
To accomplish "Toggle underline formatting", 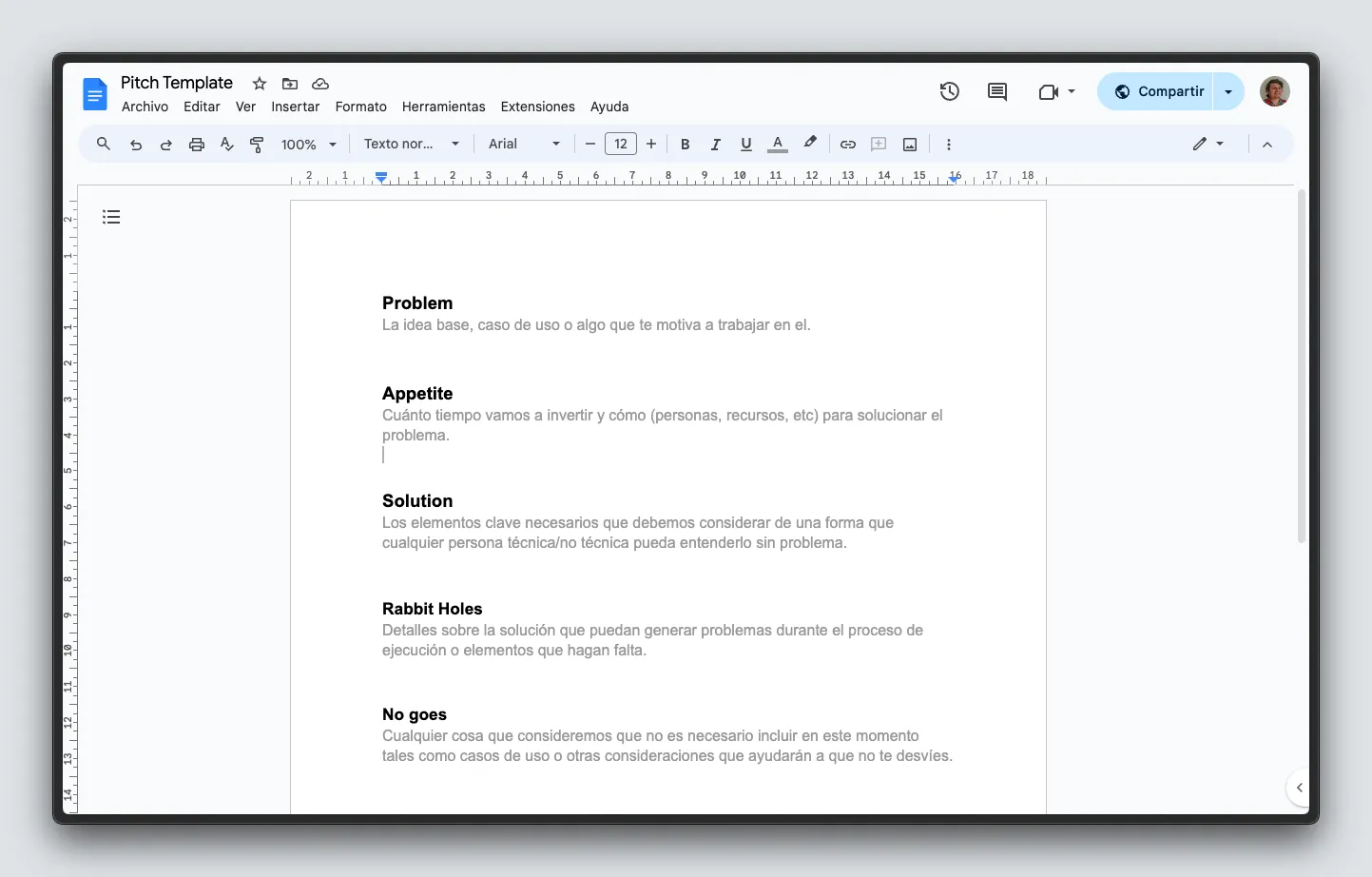I will click(745, 144).
